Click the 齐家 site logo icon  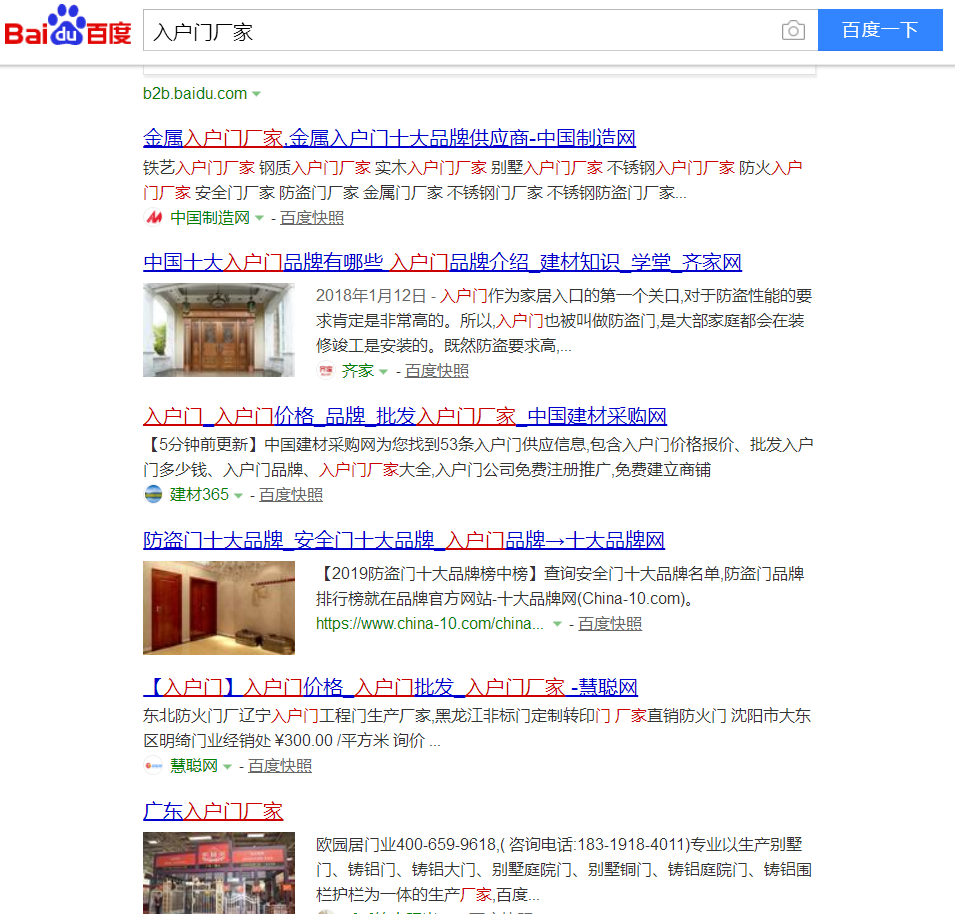coord(326,370)
